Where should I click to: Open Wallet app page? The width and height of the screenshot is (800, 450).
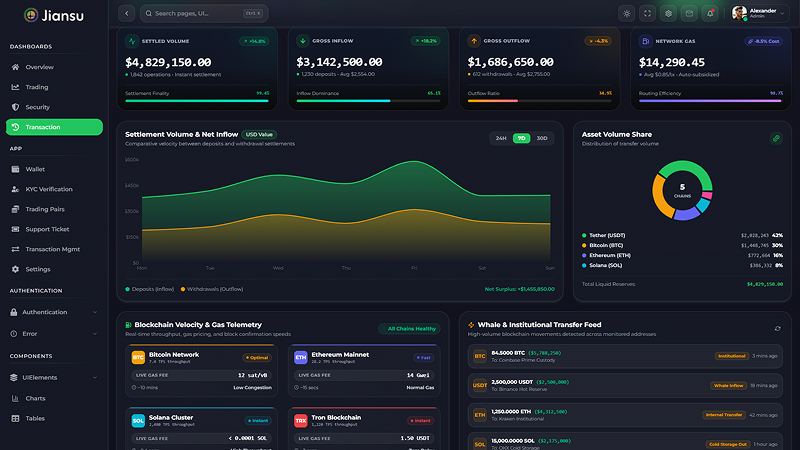tap(54, 169)
